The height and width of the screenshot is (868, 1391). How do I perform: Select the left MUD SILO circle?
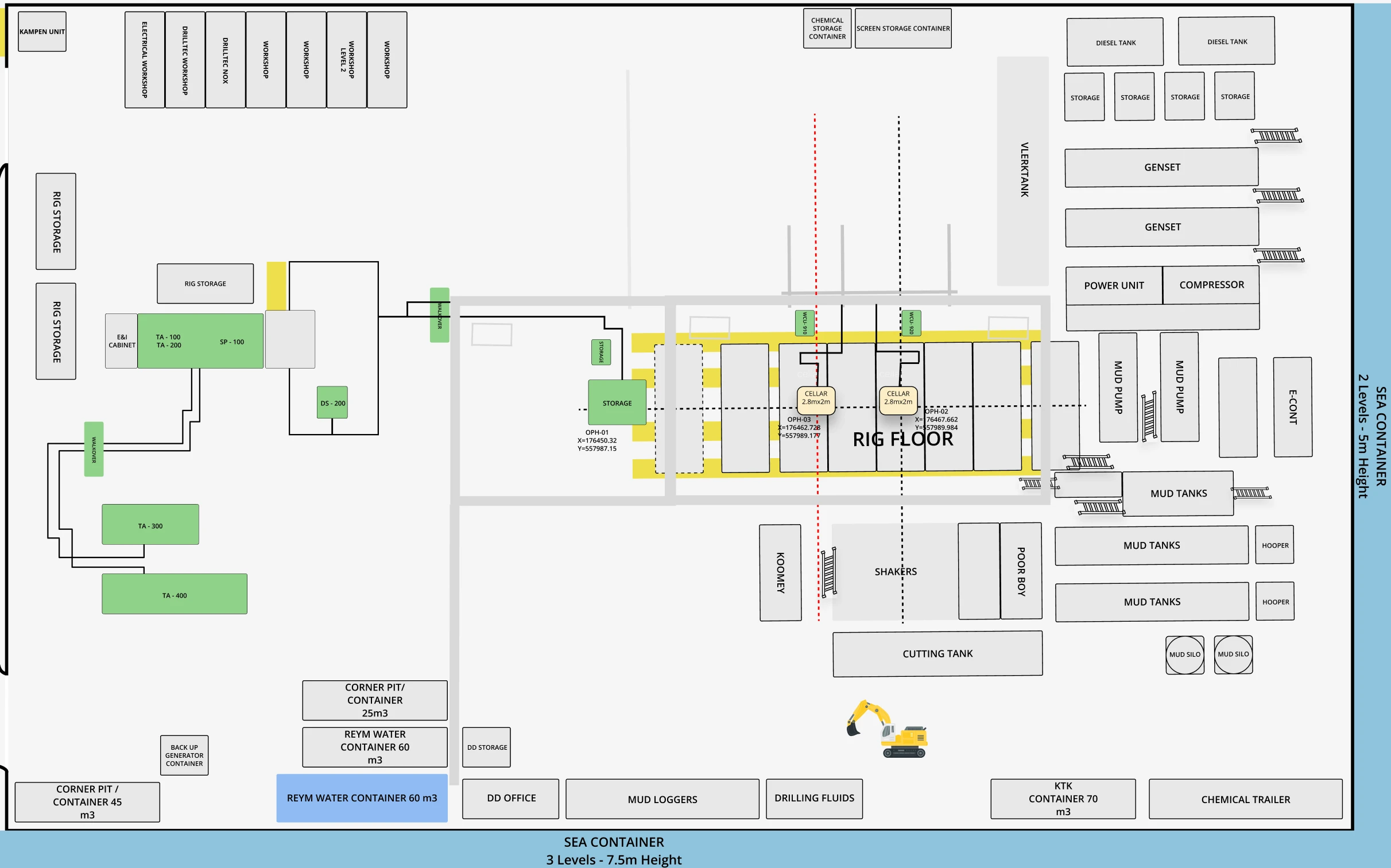point(1184,654)
